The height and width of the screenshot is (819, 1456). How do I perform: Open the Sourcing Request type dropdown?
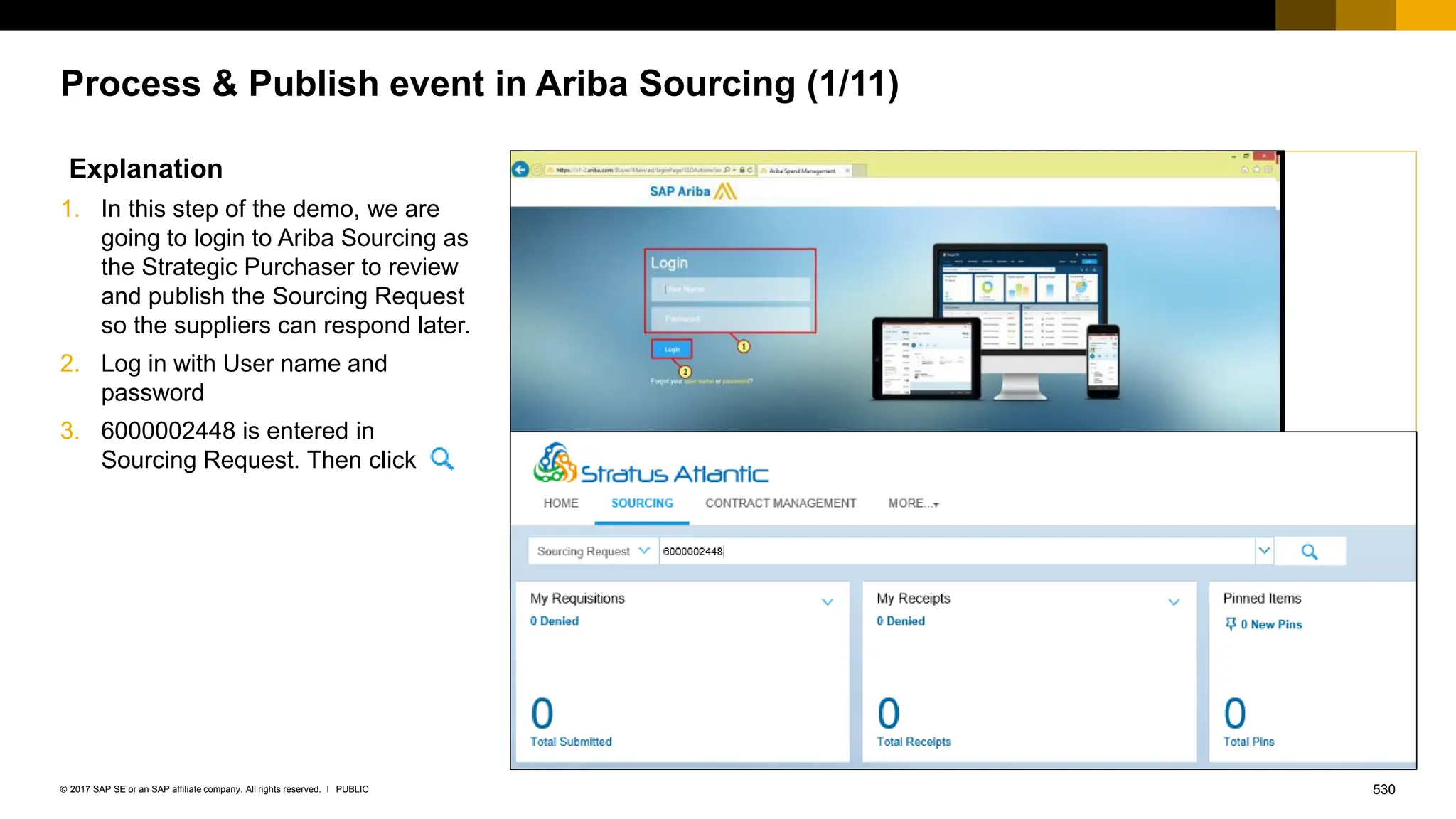pyautogui.click(x=593, y=552)
